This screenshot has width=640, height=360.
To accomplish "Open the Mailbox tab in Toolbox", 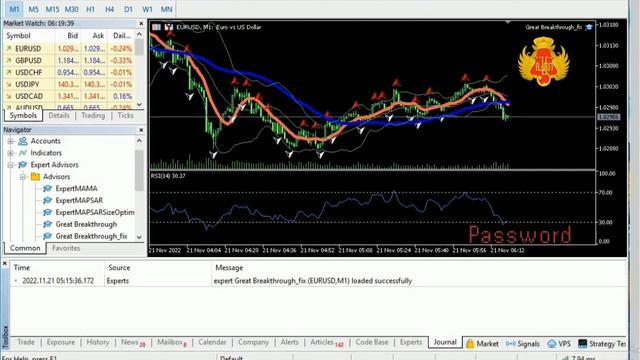I will click(x=172, y=342).
